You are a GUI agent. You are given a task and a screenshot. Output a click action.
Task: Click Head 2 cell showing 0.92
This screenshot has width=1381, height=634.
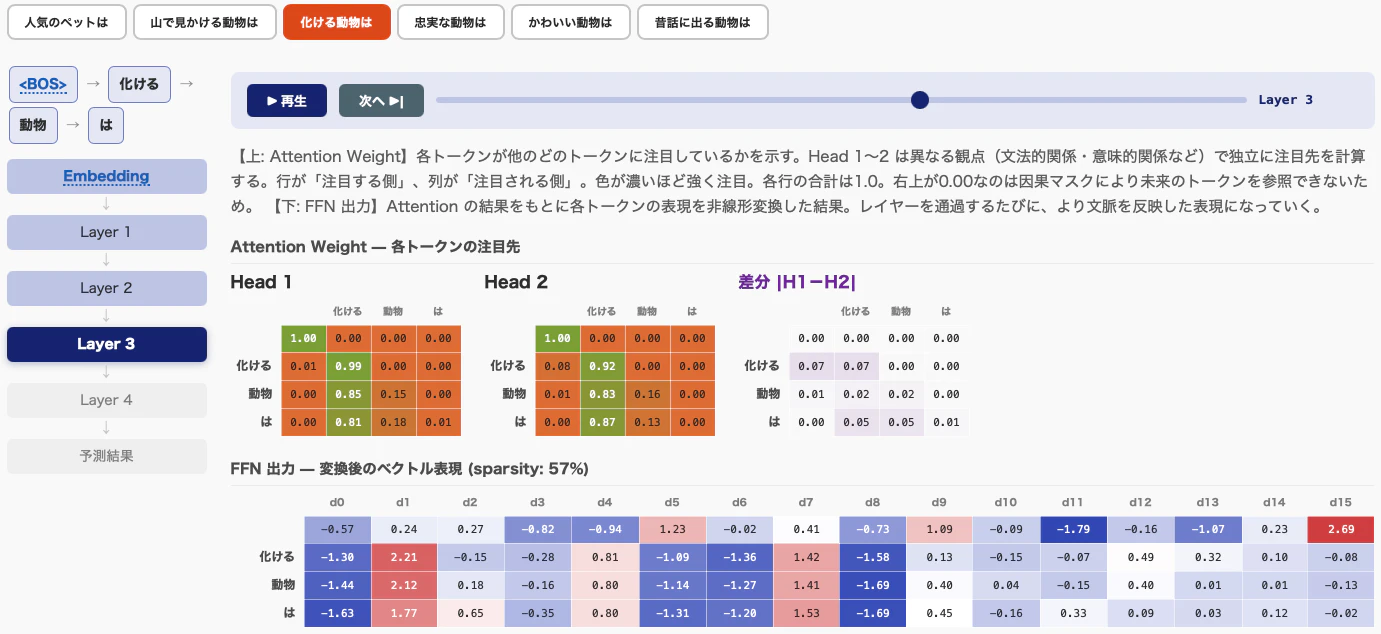coord(603,366)
